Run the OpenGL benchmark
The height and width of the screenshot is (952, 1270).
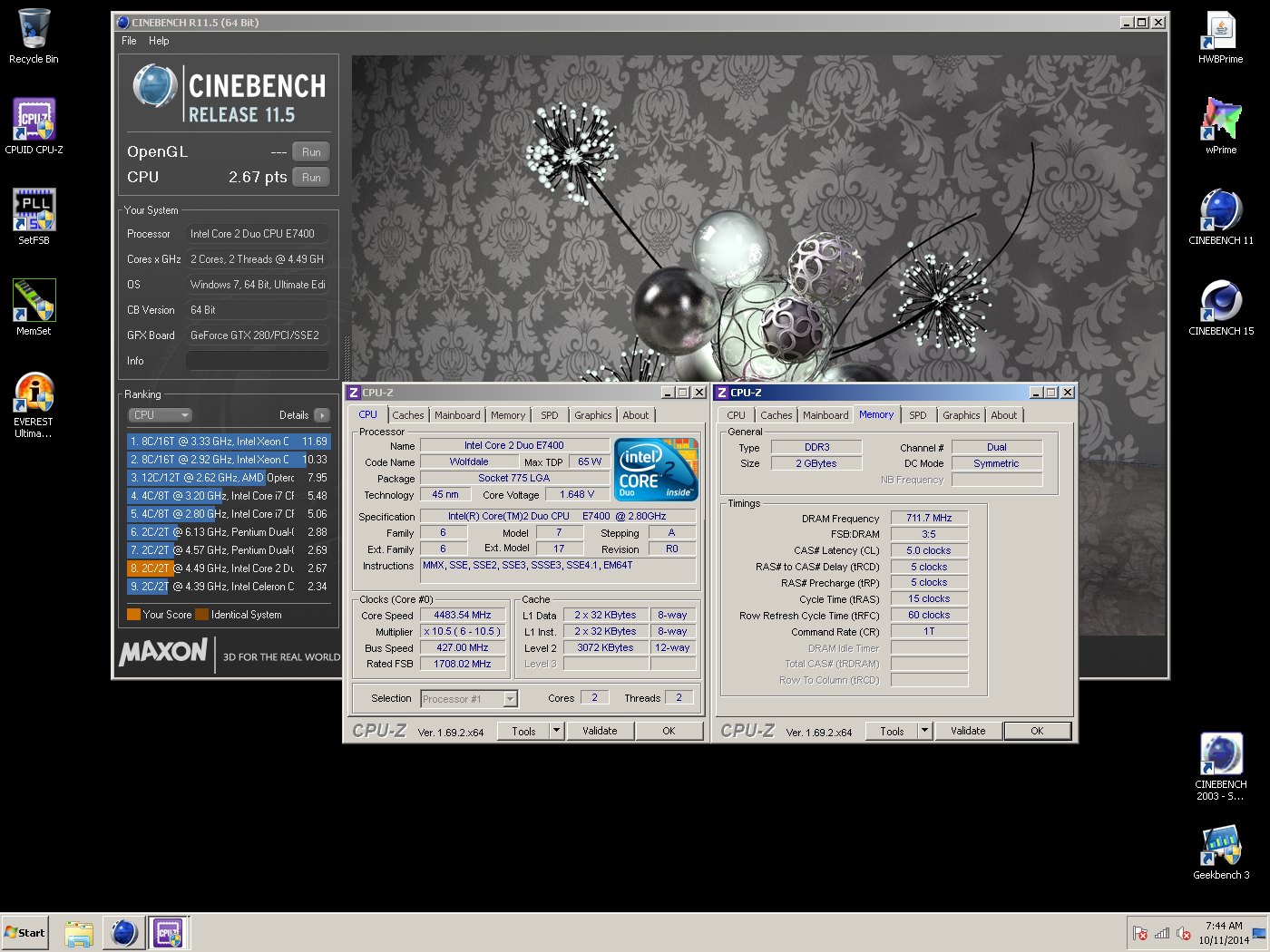[x=311, y=152]
